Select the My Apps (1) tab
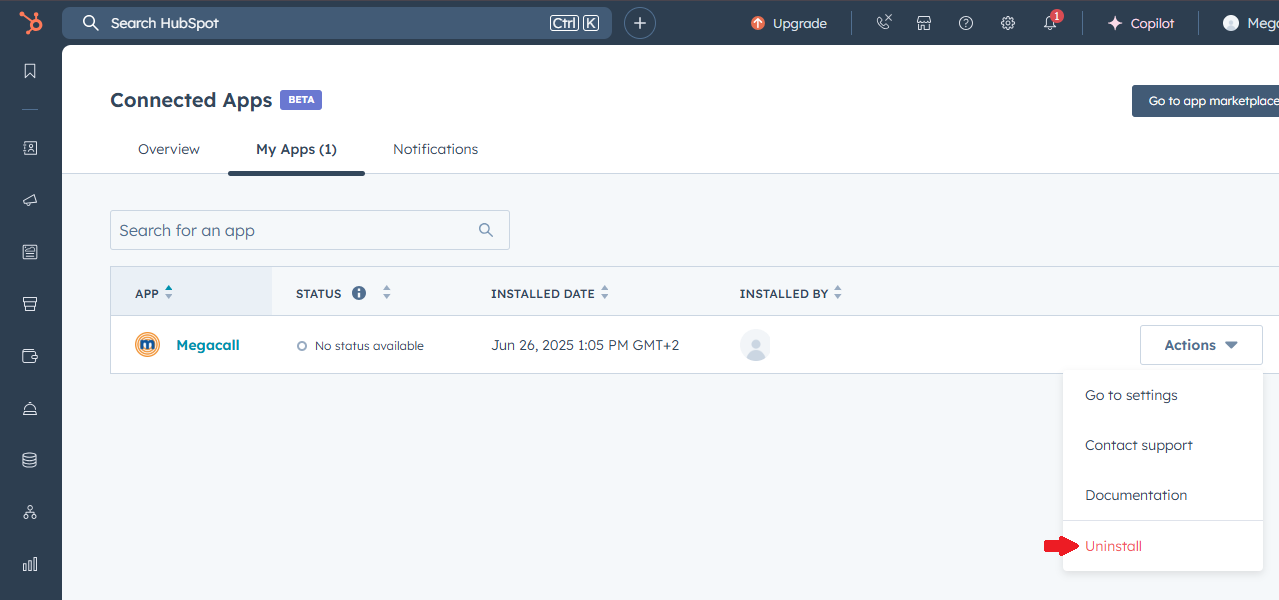The width and height of the screenshot is (1279, 600). [x=296, y=149]
